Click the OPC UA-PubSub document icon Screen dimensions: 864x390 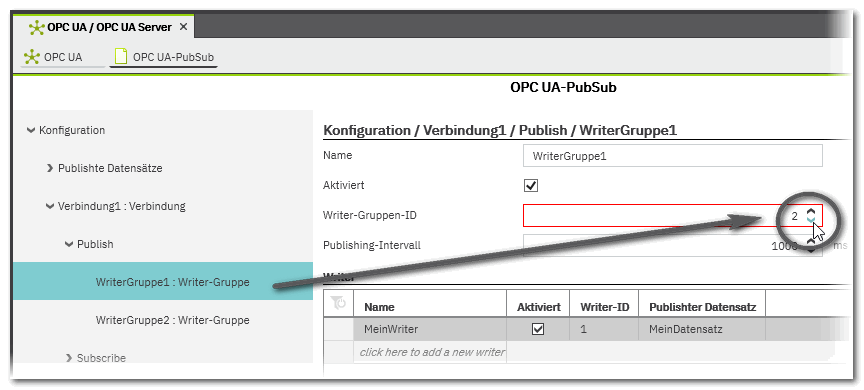coord(120,56)
